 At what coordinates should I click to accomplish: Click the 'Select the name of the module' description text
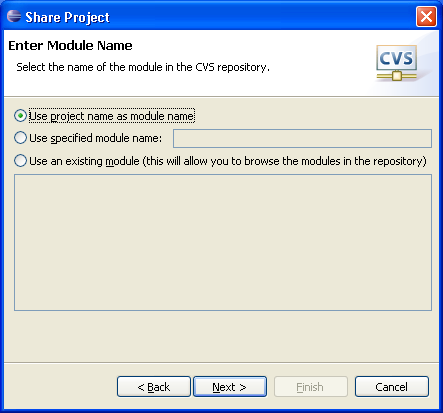143,67
